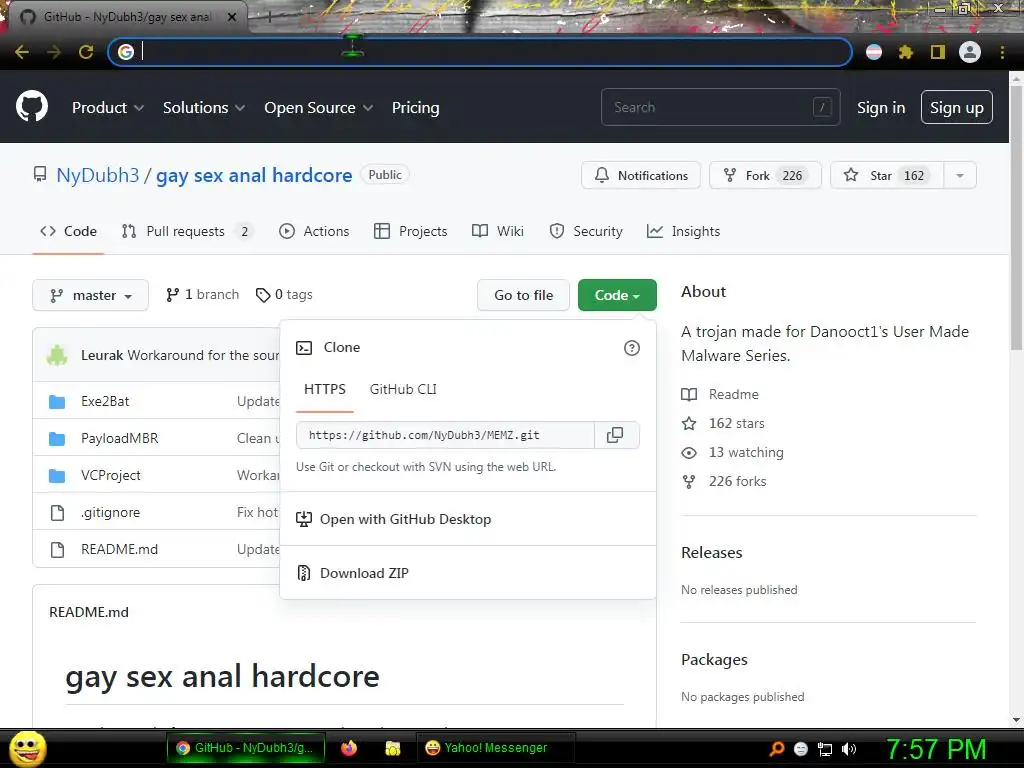The height and width of the screenshot is (768, 1024).
Task: Copy the clone URL to clipboard
Action: coord(615,435)
